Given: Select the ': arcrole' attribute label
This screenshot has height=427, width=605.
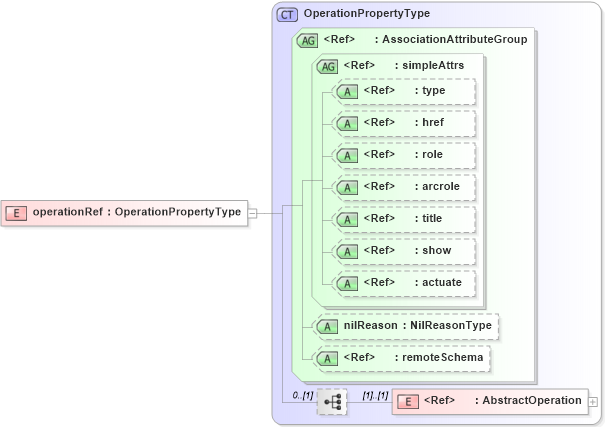Looking at the screenshot, I should click(x=437, y=186).
